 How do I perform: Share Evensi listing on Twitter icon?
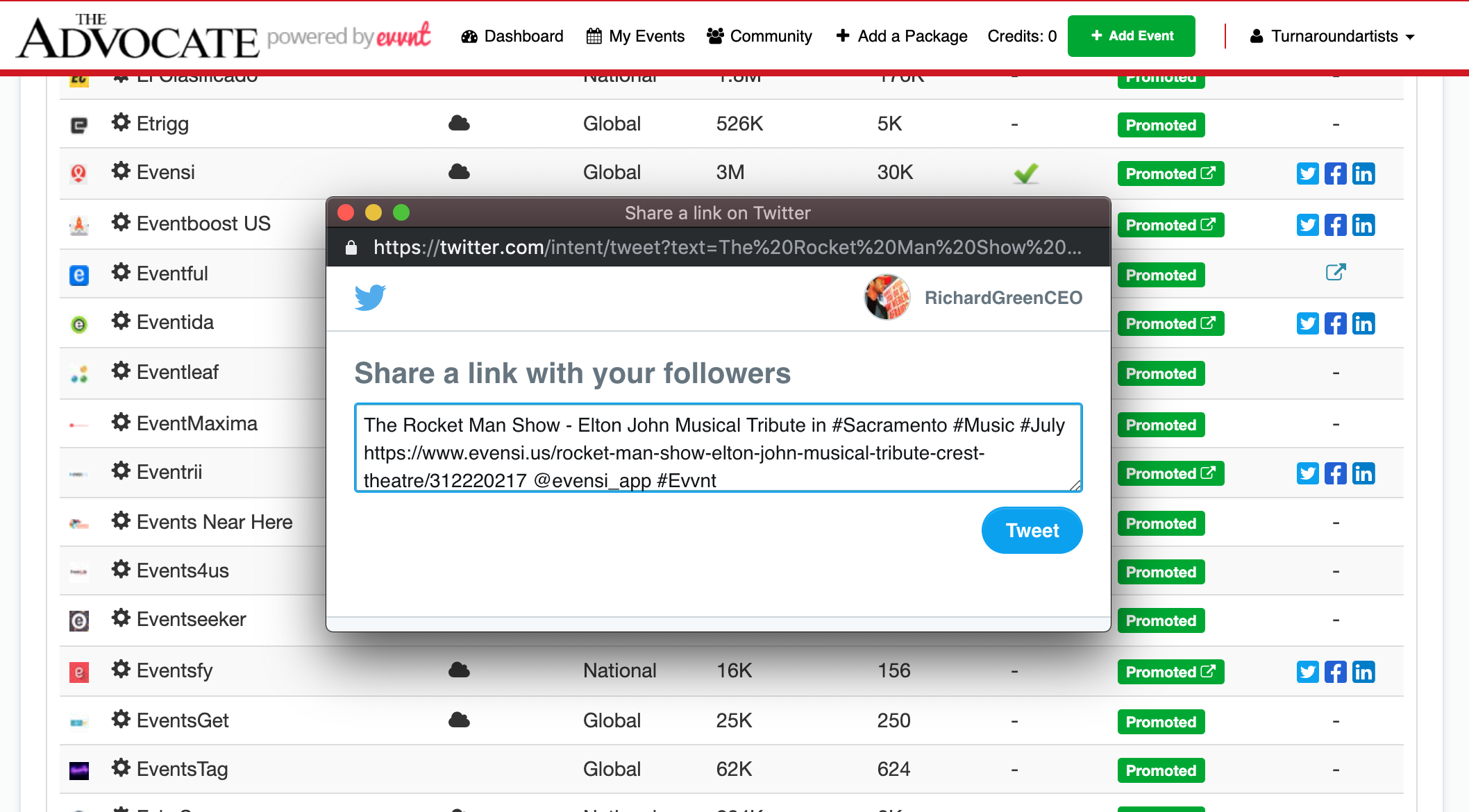[x=1307, y=174]
